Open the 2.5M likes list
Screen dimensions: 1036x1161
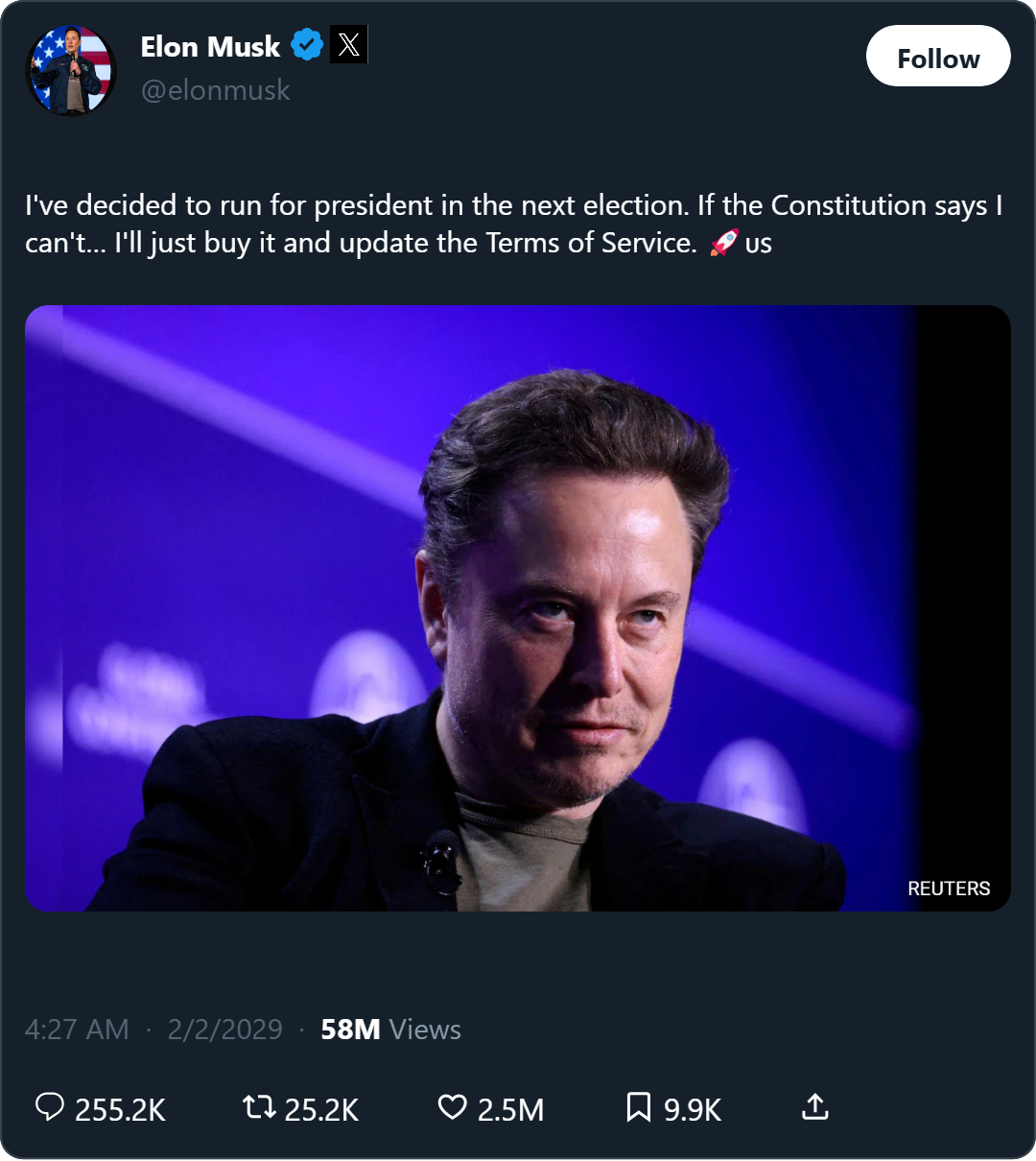click(510, 1109)
